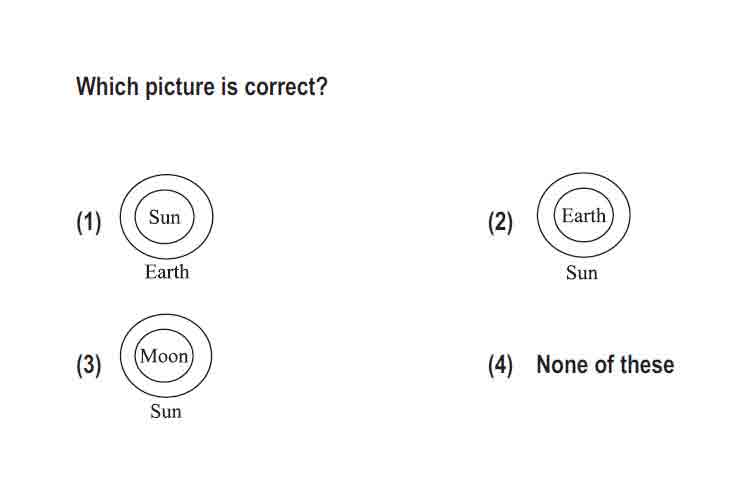This screenshot has width=750, height=500.
Task: Click the word 'Which' in the question
Action: pyautogui.click(x=108, y=87)
